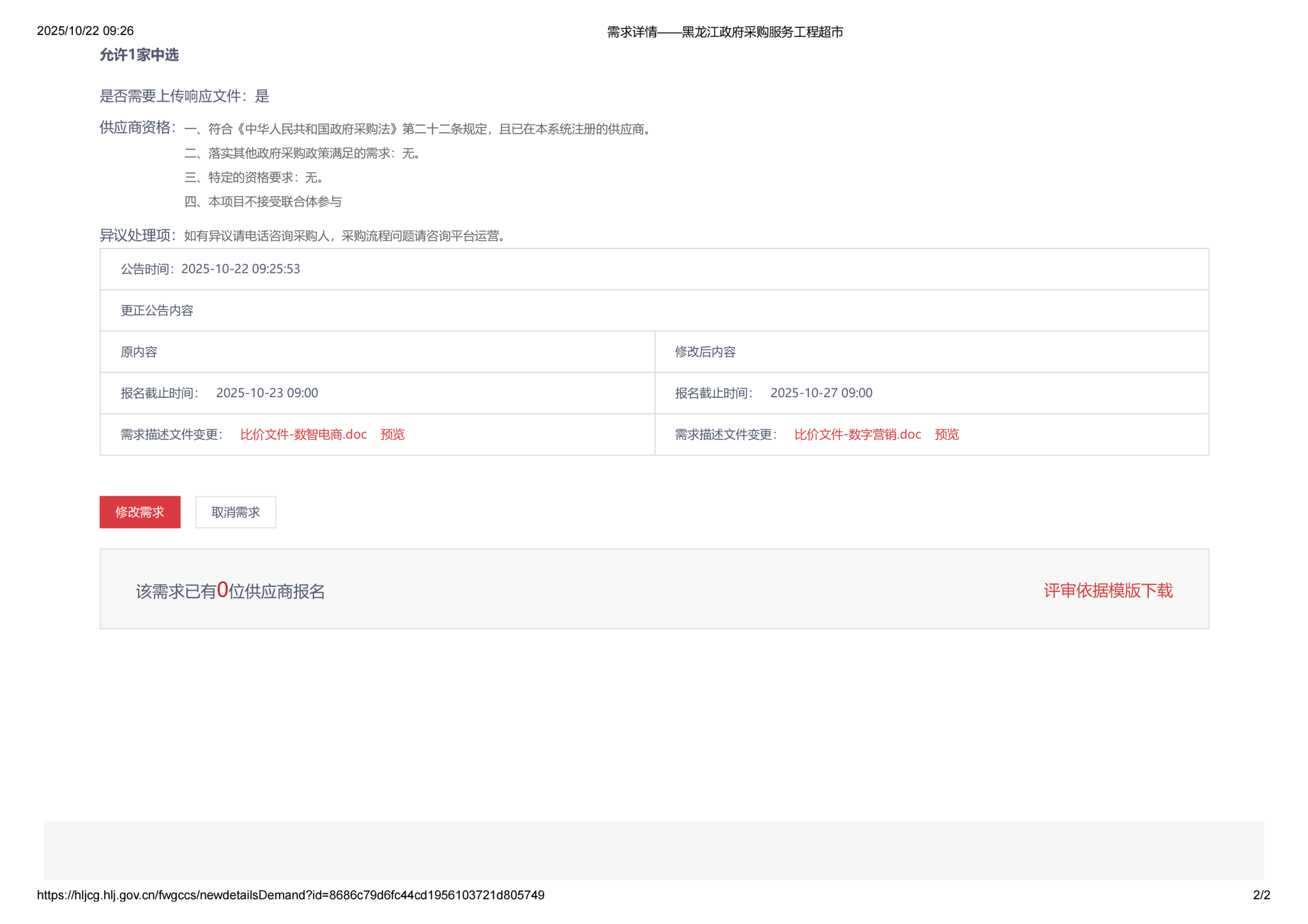Viewport: 1308px width, 924px height.
Task: Download 评审依据模版下载 template link
Action: 1107,590
